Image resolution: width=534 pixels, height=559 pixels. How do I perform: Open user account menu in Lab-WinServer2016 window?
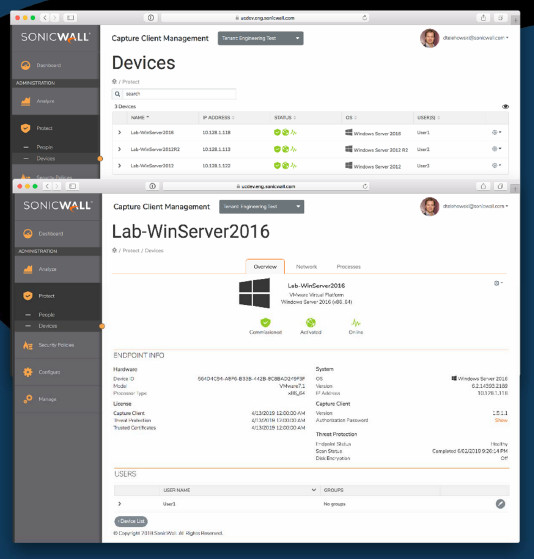tap(475, 206)
